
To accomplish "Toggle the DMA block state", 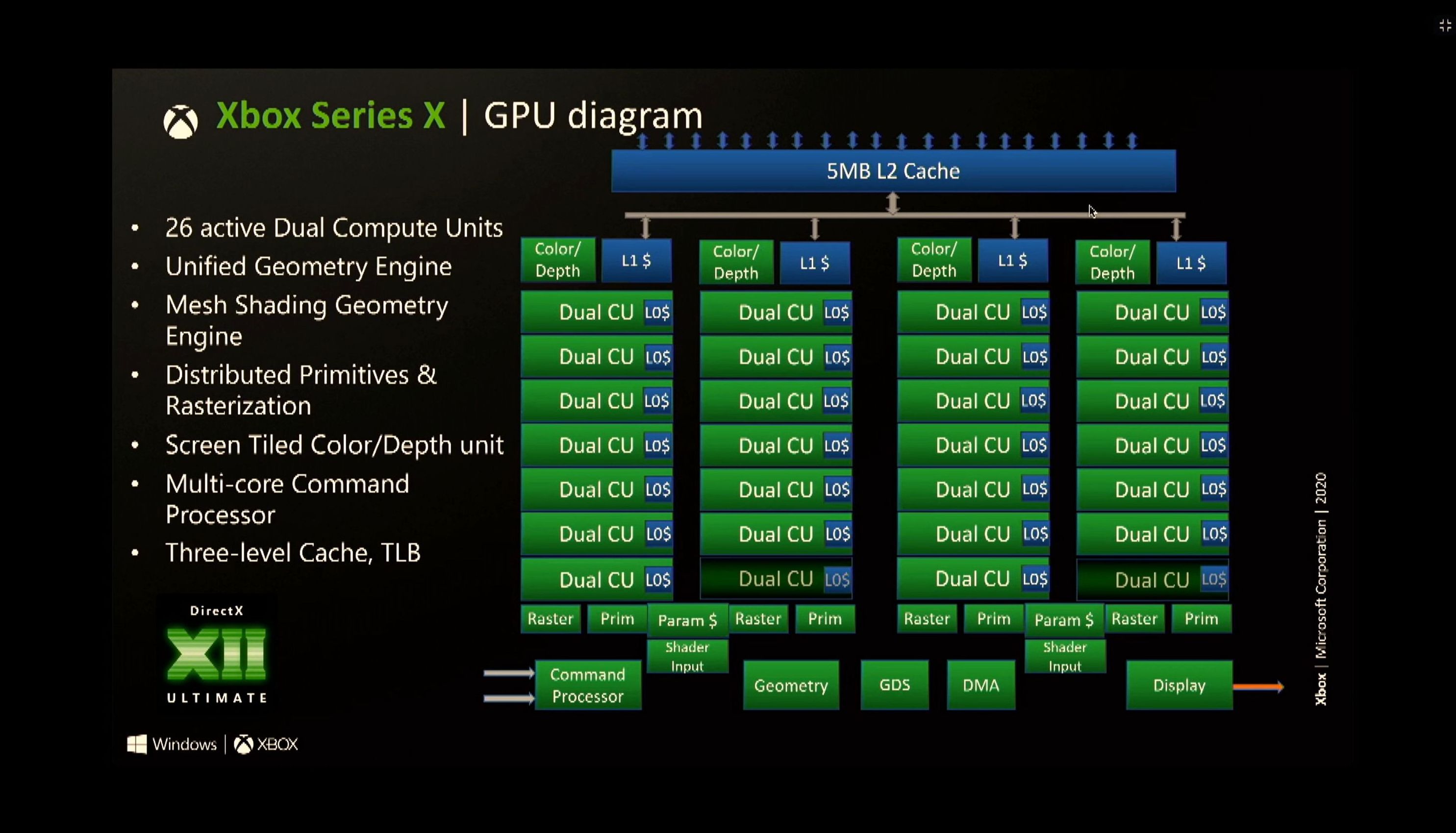I will (x=981, y=686).
